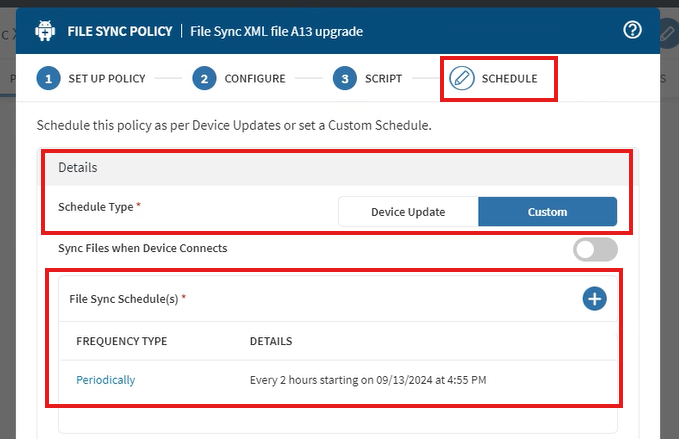Go to step 2 circle icon
The height and width of the screenshot is (439, 679).
(x=204, y=78)
